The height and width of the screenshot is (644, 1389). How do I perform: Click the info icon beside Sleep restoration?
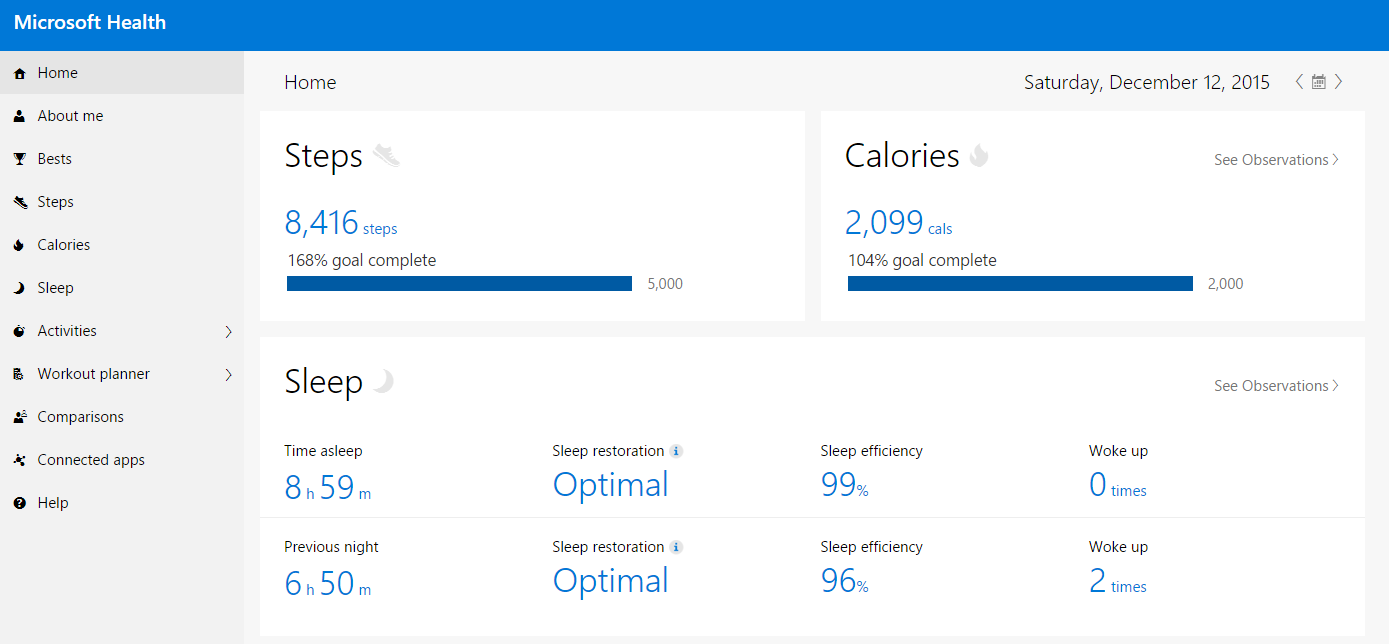click(x=677, y=450)
